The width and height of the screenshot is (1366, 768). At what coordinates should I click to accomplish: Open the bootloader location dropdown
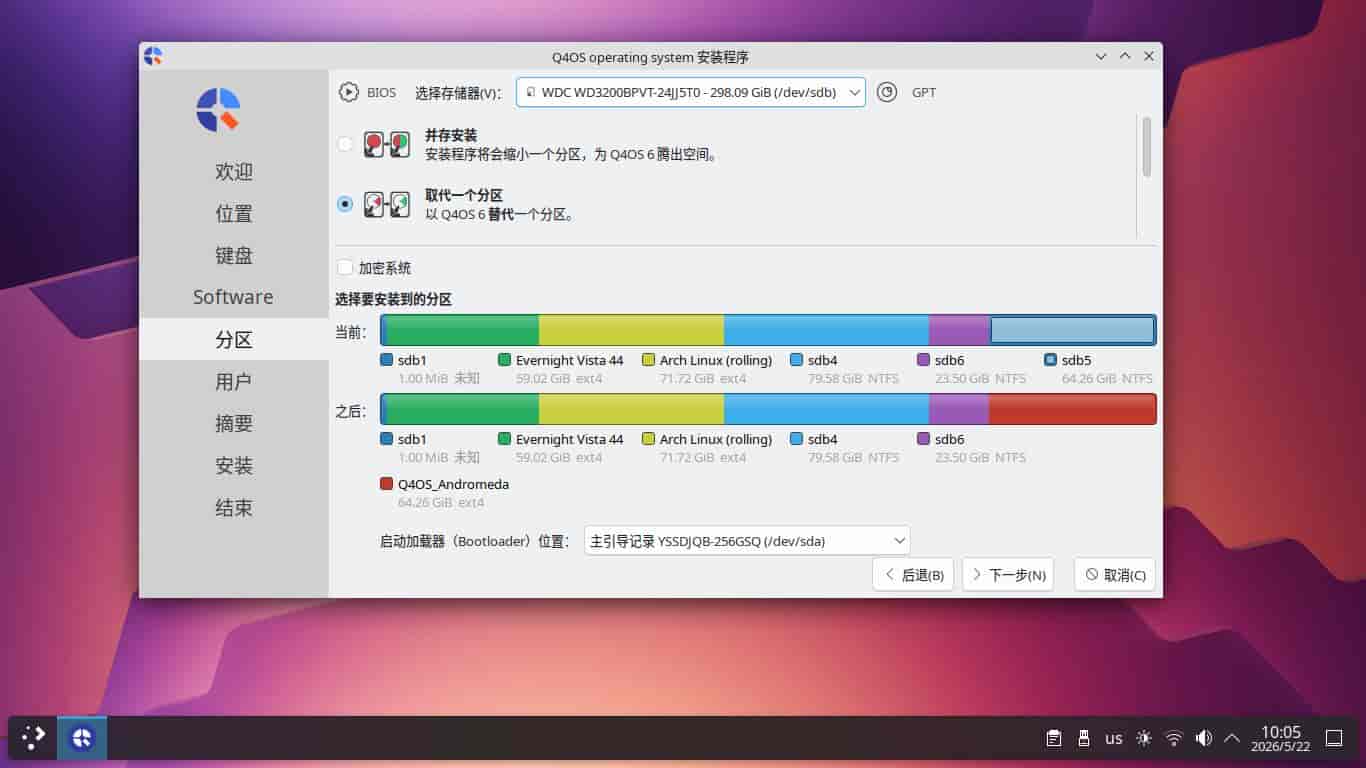tap(747, 541)
